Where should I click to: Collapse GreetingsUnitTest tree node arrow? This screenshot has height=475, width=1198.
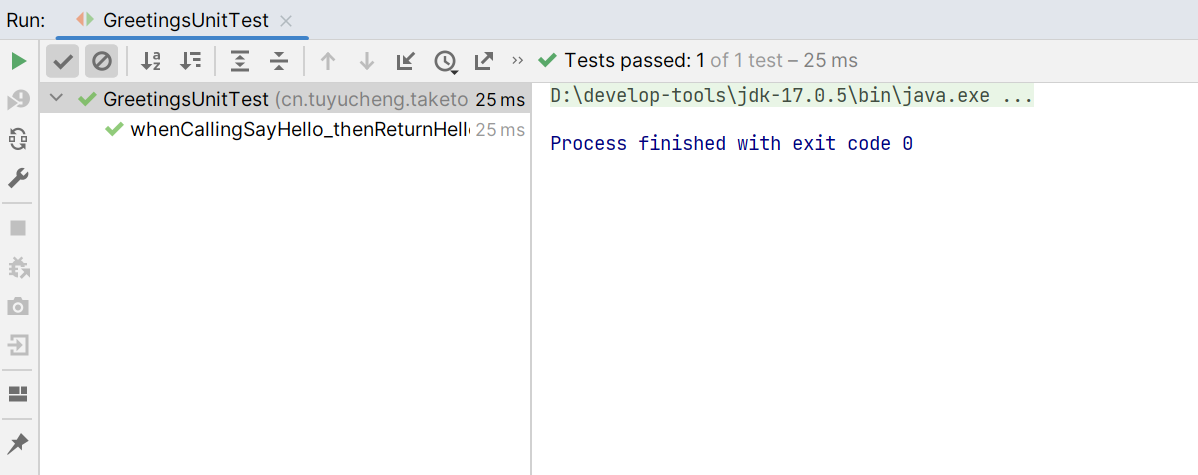pos(56,99)
